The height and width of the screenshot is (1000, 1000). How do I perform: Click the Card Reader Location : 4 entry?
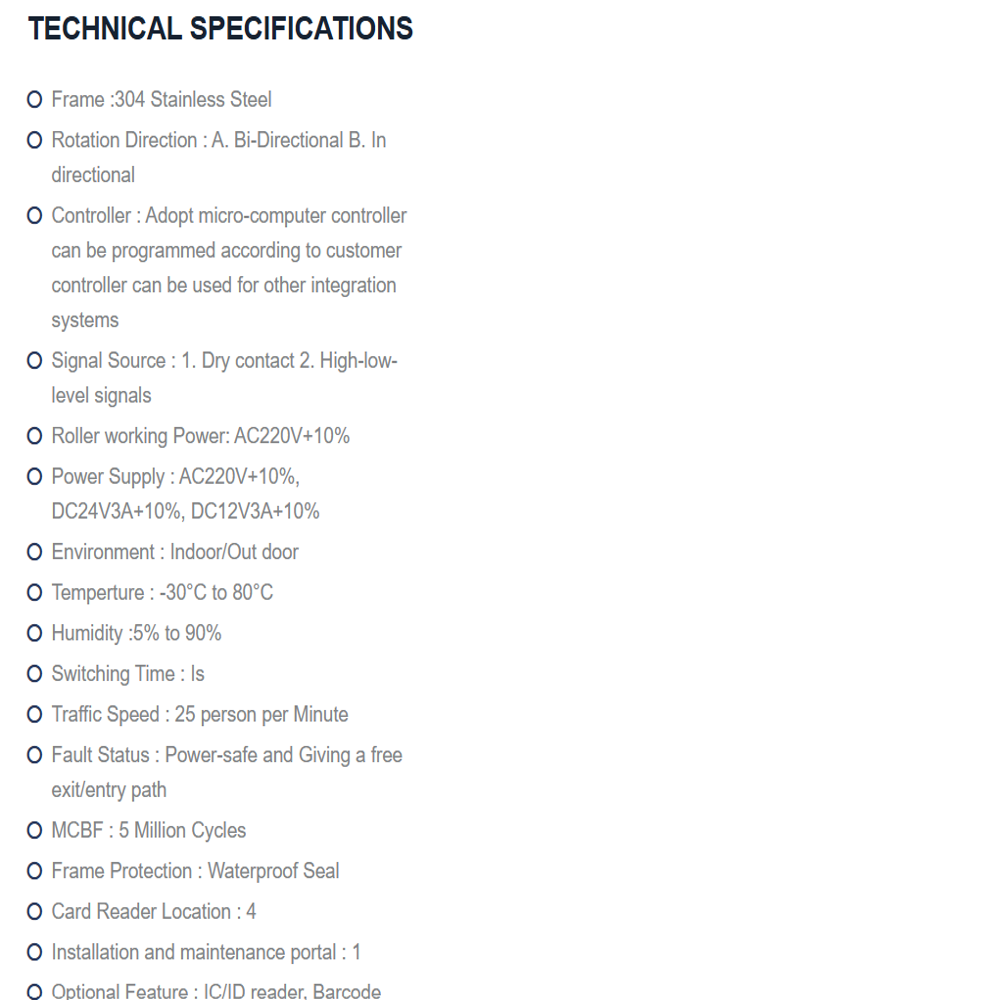(154, 912)
